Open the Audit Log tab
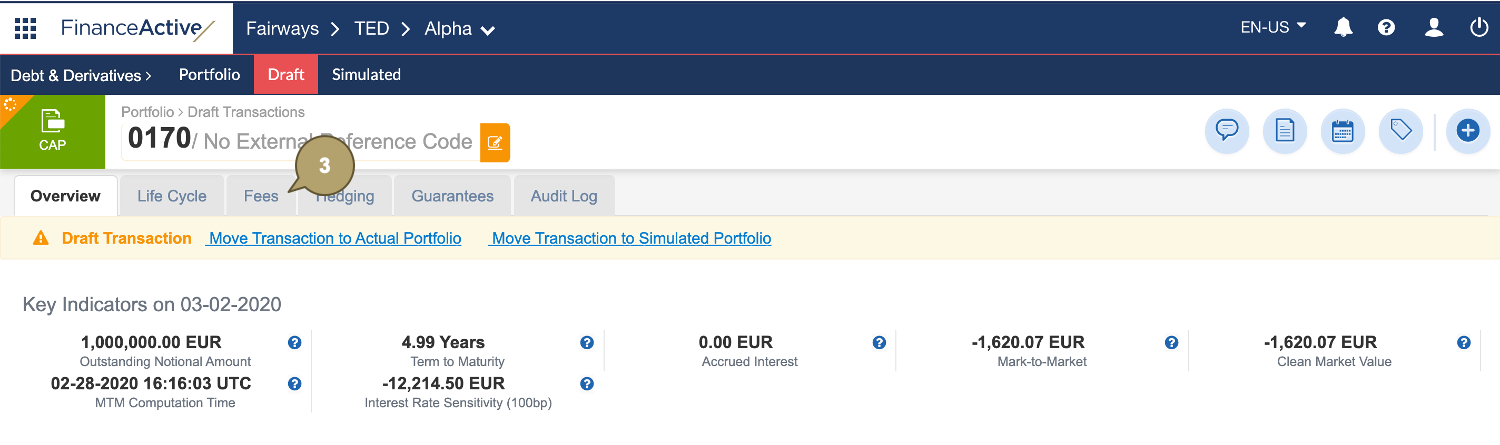The height and width of the screenshot is (445, 1500). [x=564, y=196]
